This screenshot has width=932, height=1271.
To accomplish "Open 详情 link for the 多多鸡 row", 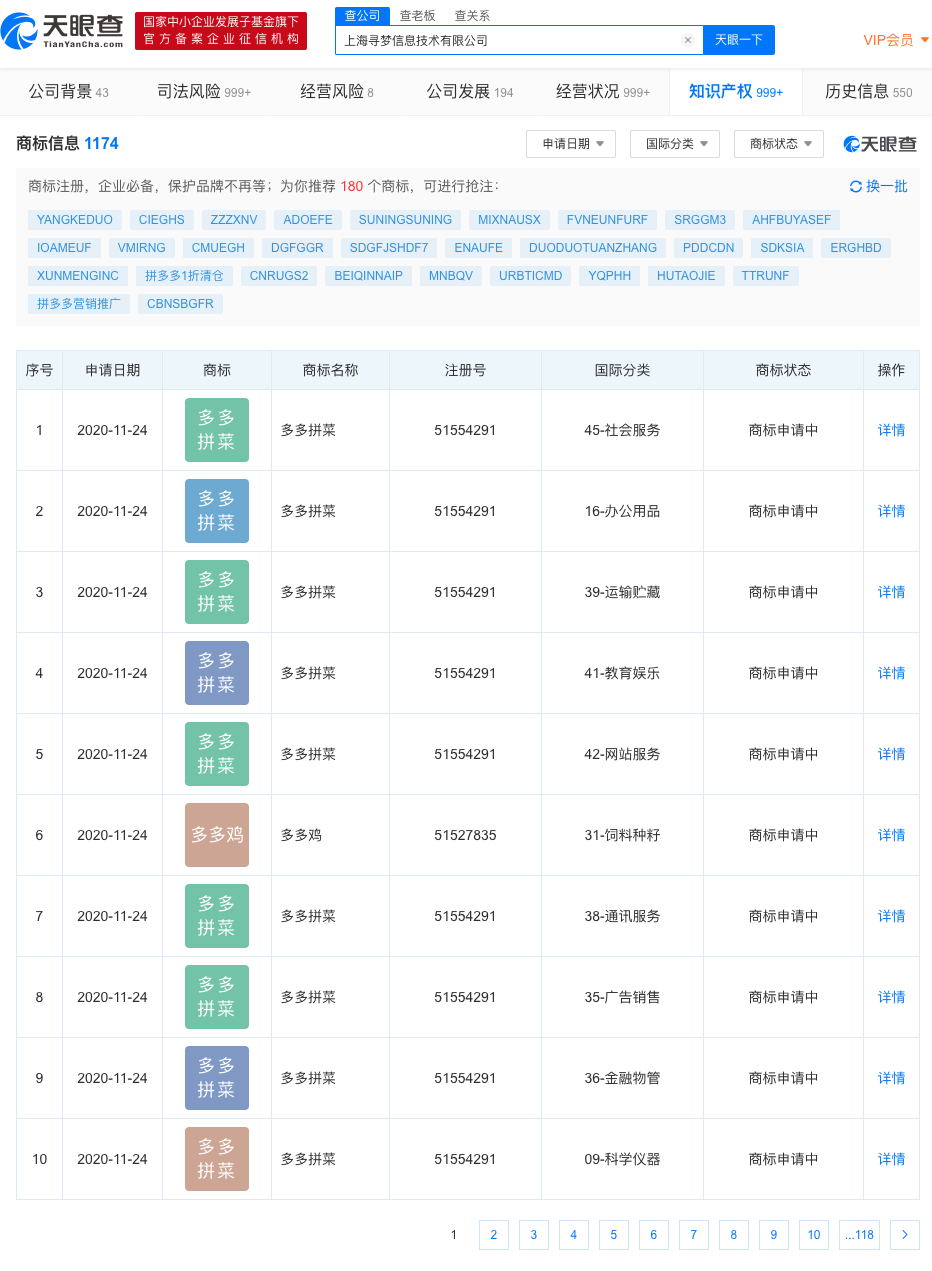I will [891, 835].
